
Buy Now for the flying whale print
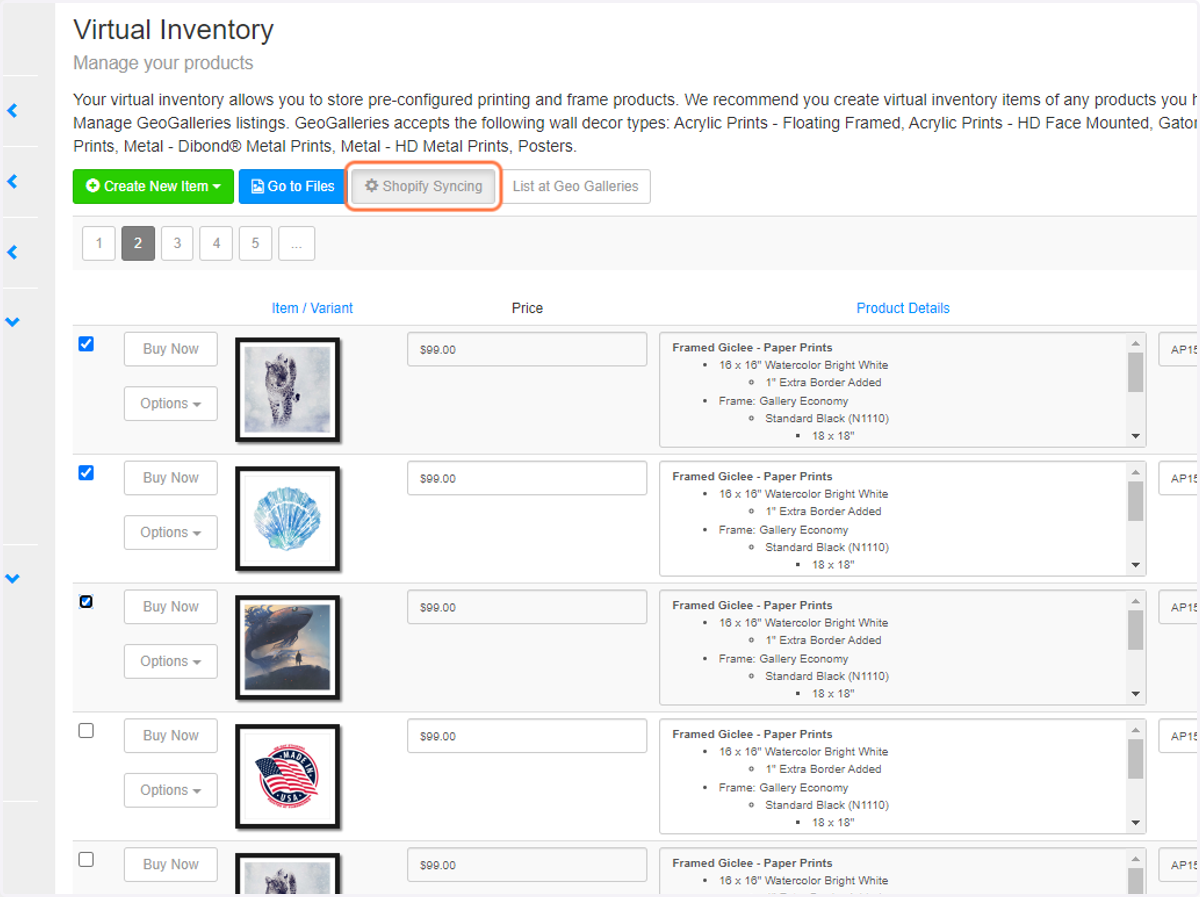pyautogui.click(x=171, y=607)
